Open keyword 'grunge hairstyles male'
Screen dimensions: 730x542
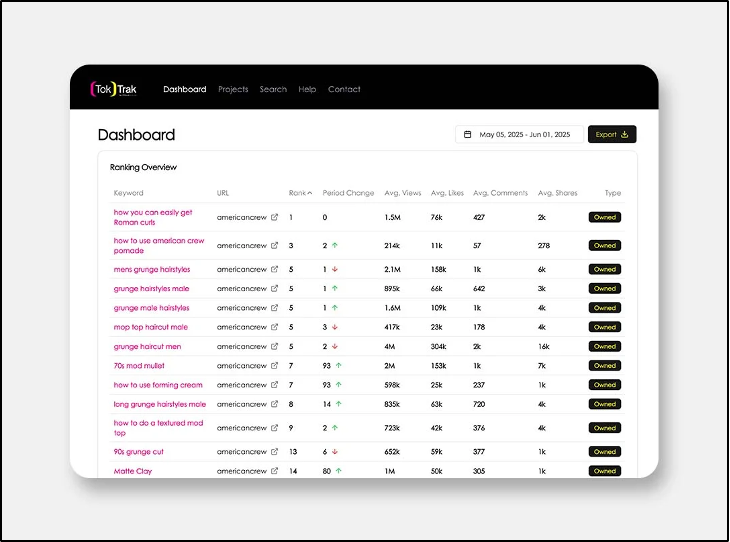(151, 288)
